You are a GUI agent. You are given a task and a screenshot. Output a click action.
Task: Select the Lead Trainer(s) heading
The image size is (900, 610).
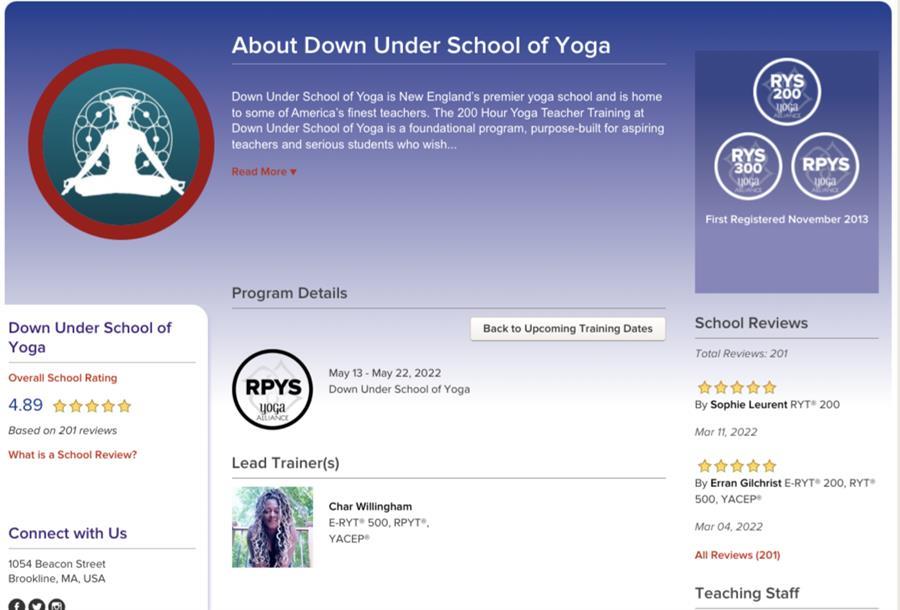tap(285, 460)
